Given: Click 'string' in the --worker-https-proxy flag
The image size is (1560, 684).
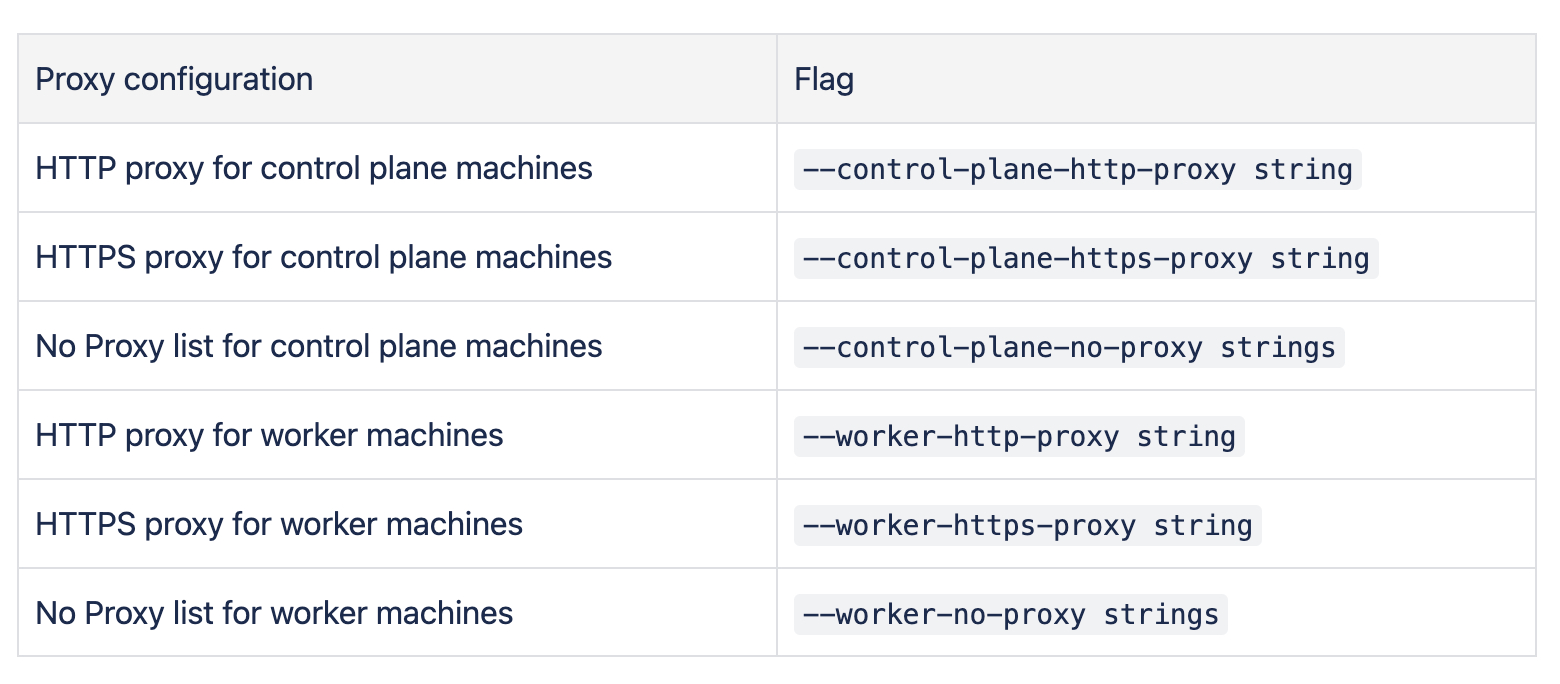Looking at the screenshot, I should coord(1203,525).
